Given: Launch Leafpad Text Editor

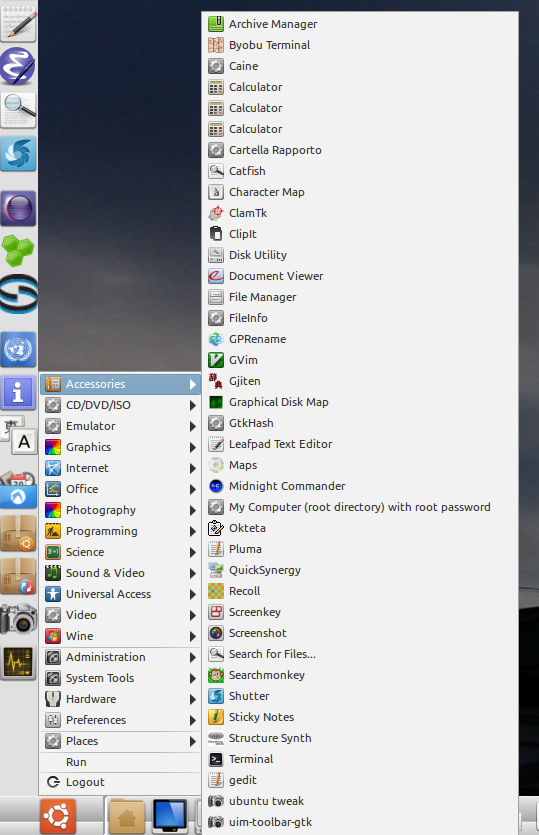Looking at the screenshot, I should point(360,444).
